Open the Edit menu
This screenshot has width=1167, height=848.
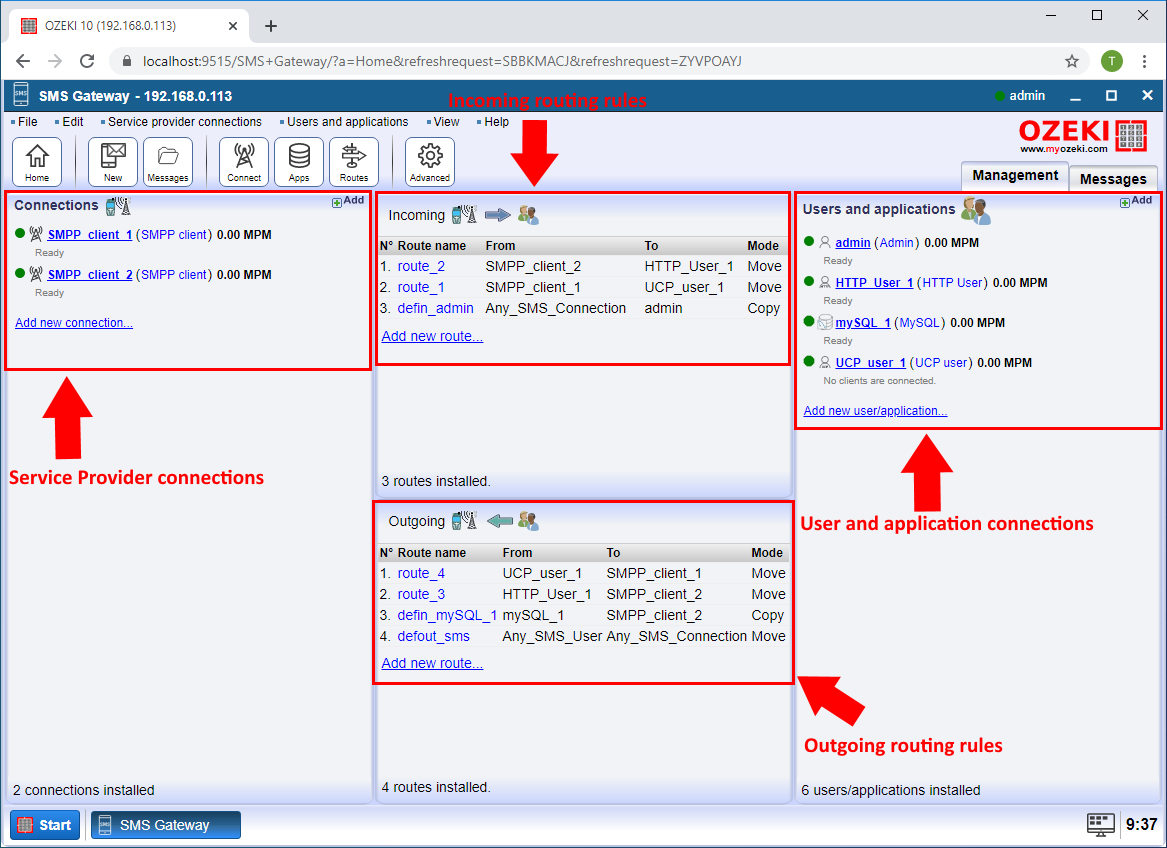[73, 122]
